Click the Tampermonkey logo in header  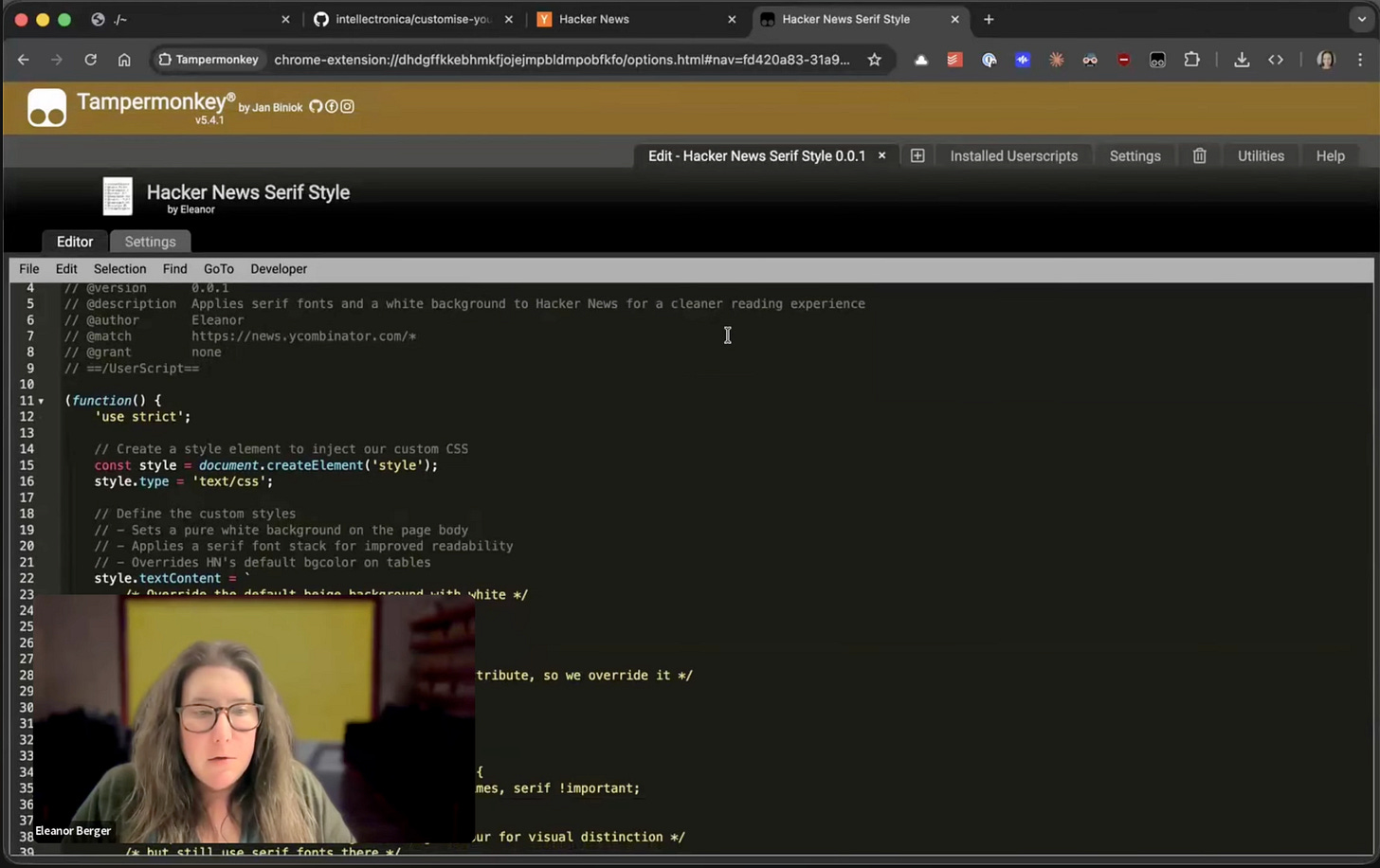pyautogui.click(x=46, y=107)
